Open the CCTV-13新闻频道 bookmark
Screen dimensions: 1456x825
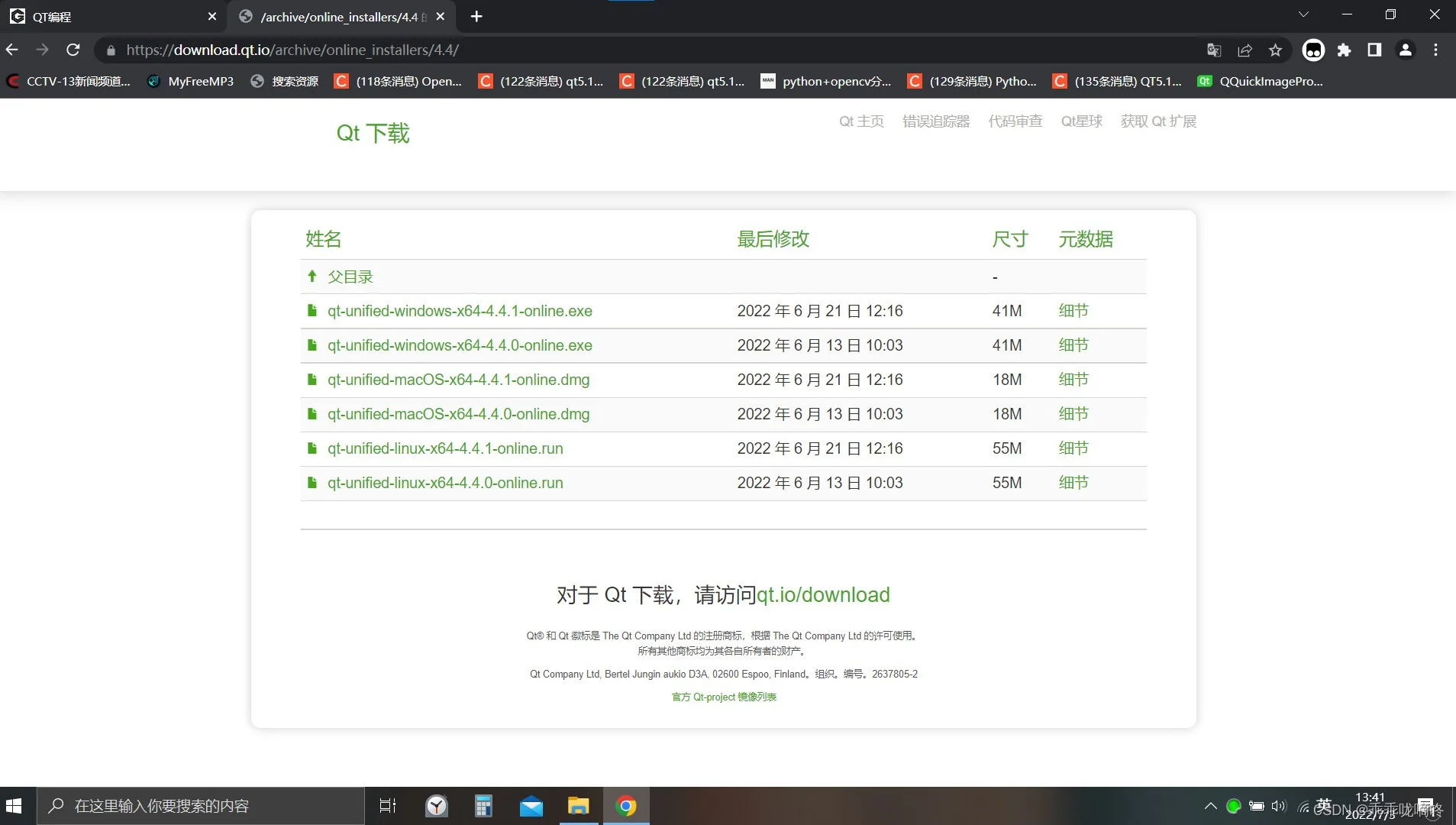(68, 81)
